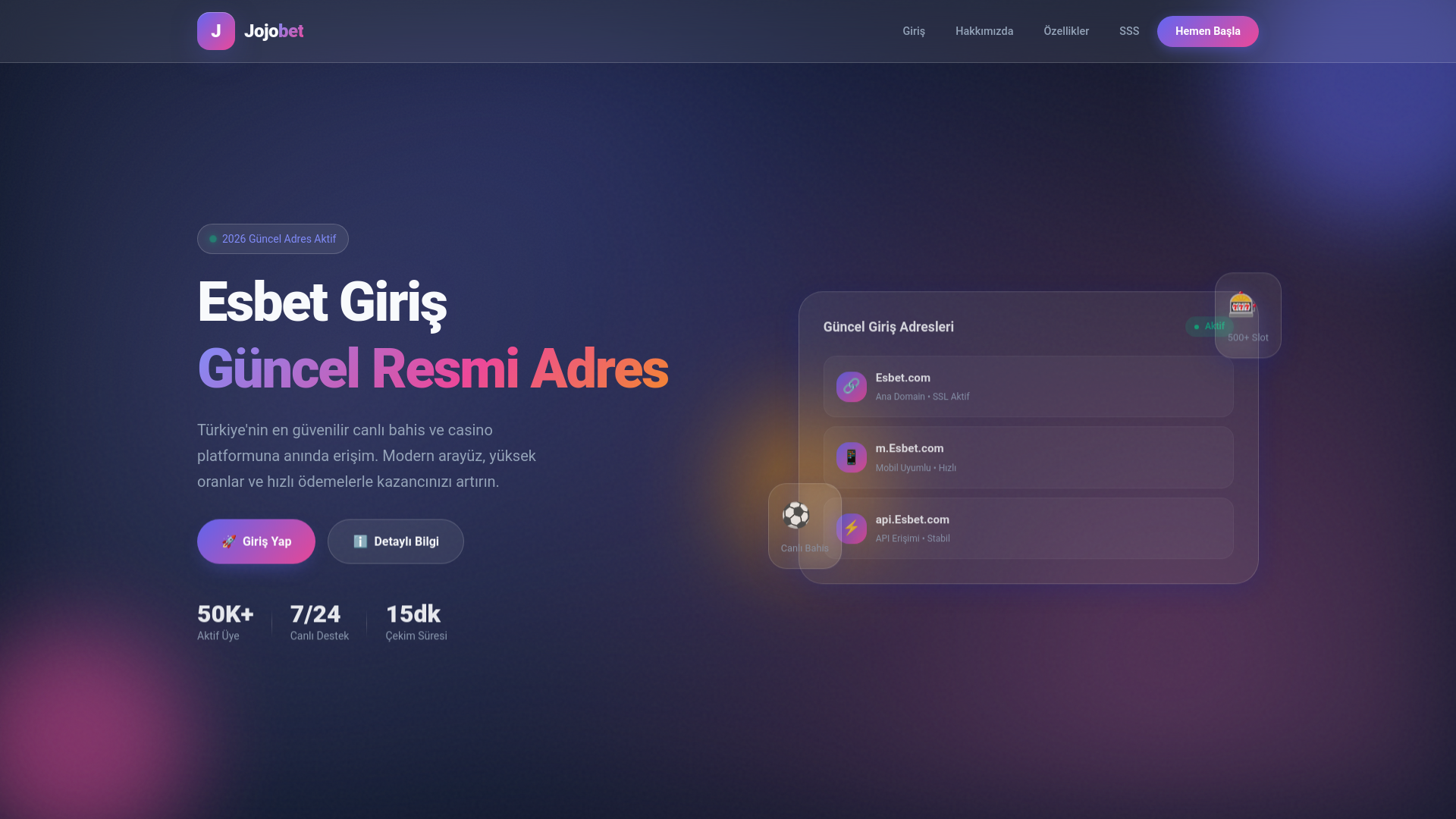Click the API Erişimi • Stabil subtitle

913,538
